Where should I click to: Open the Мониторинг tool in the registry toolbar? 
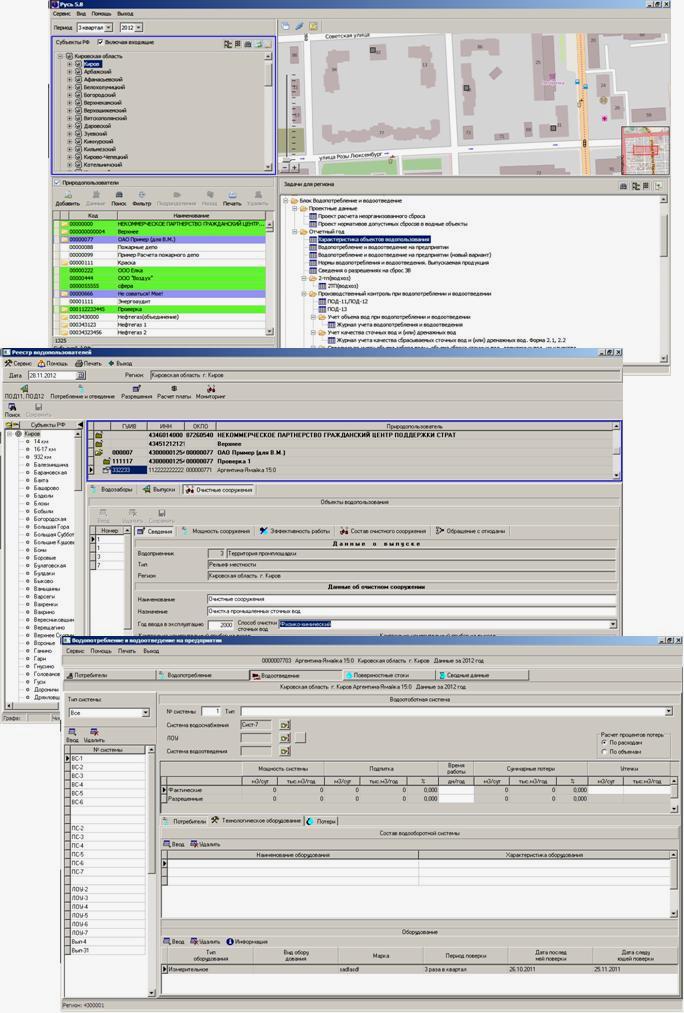click(211, 391)
